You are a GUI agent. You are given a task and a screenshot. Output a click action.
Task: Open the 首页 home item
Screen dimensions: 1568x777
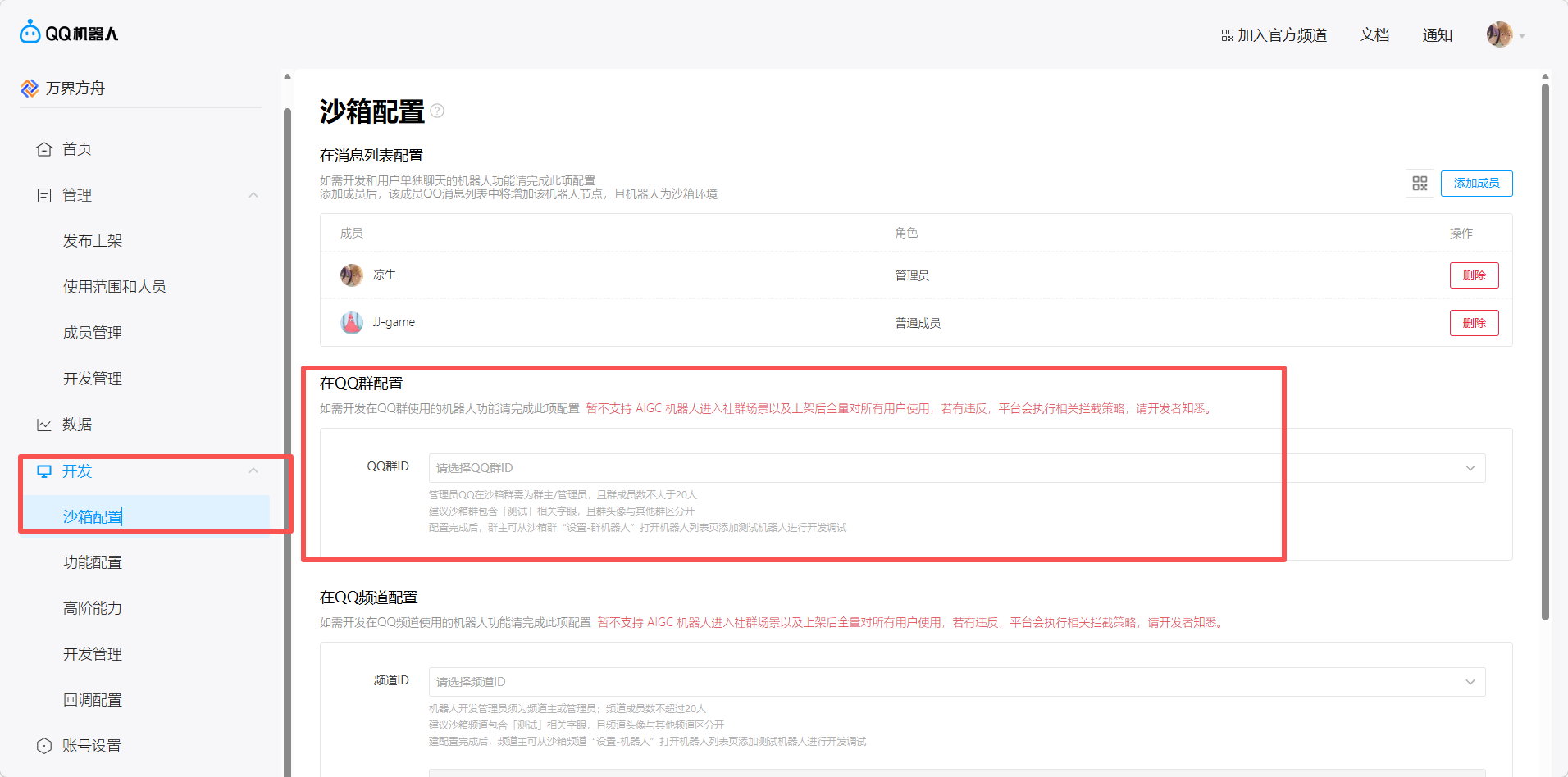(77, 149)
